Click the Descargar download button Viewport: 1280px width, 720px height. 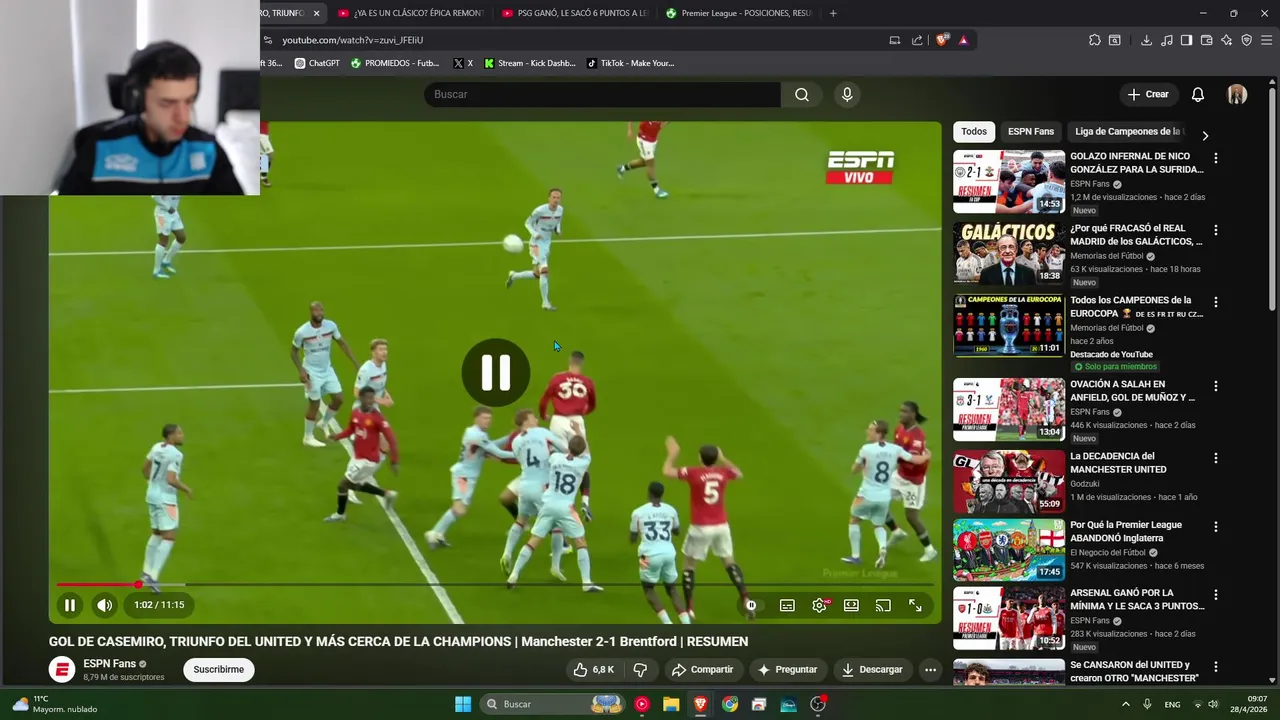(872, 670)
